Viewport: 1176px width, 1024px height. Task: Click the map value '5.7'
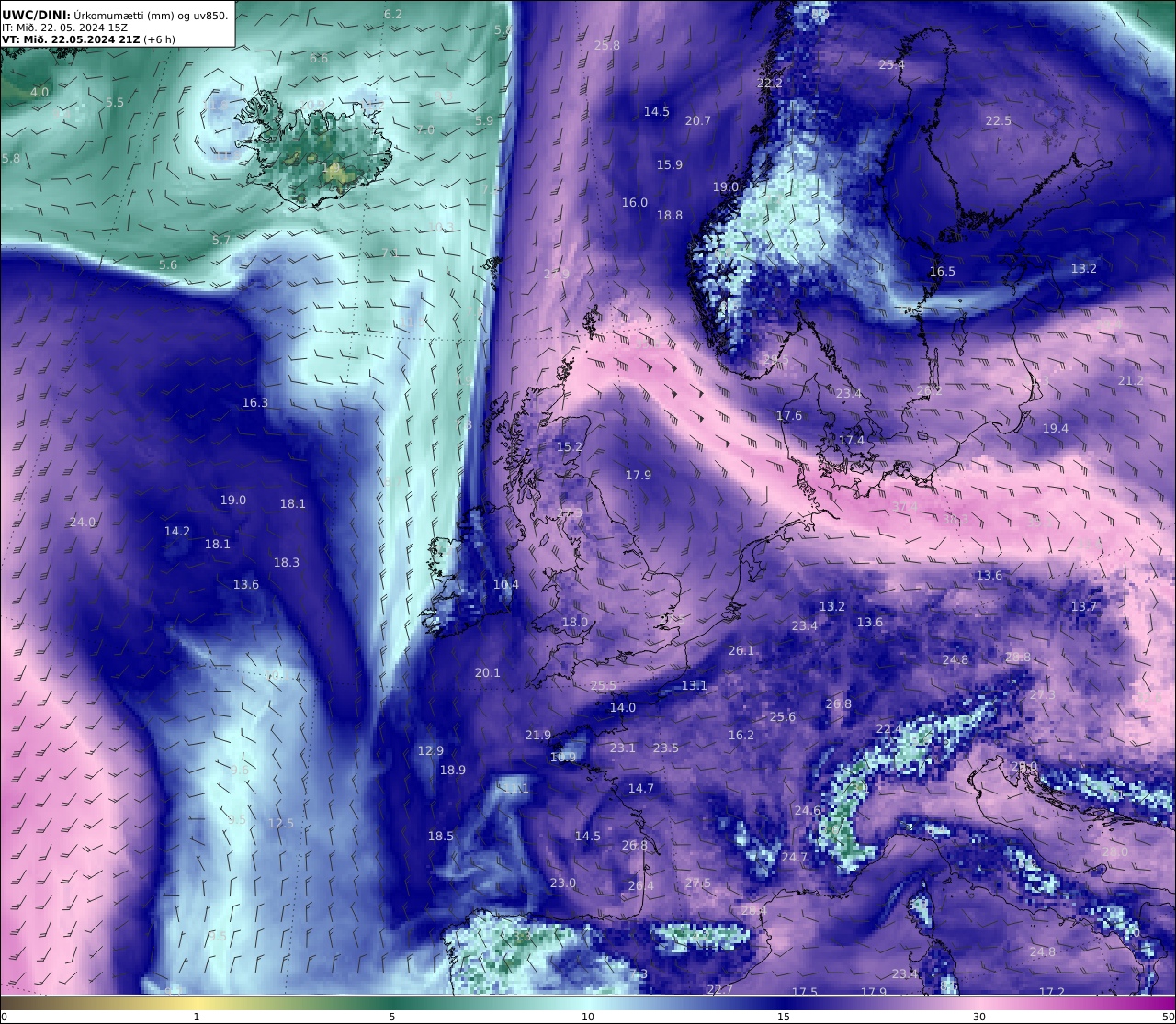tap(221, 240)
